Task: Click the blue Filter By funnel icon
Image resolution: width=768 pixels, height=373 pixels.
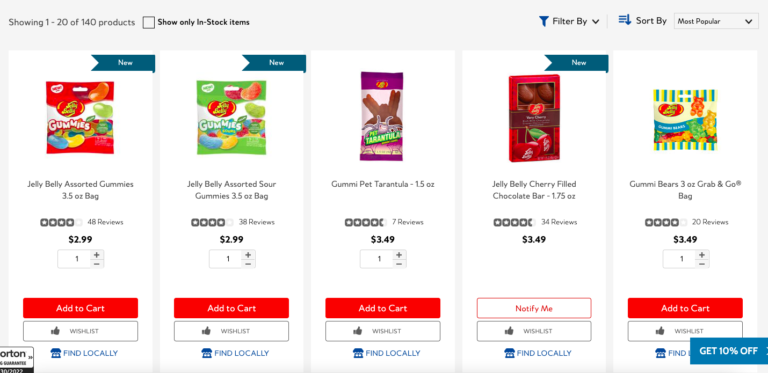Action: tap(544, 21)
